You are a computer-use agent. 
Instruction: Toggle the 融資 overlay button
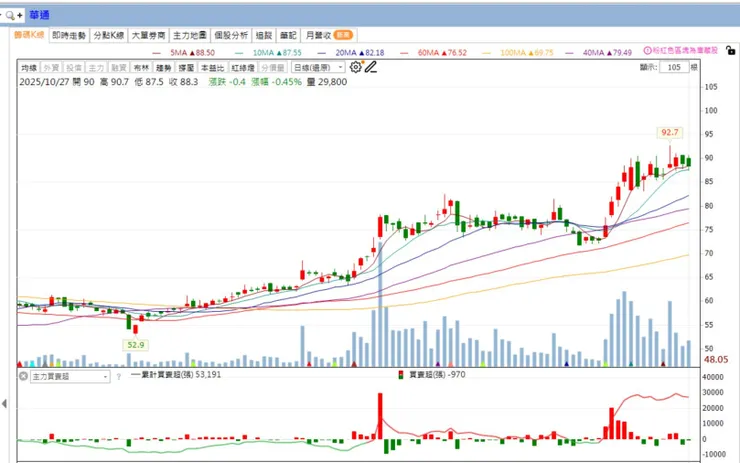pyautogui.click(x=119, y=68)
